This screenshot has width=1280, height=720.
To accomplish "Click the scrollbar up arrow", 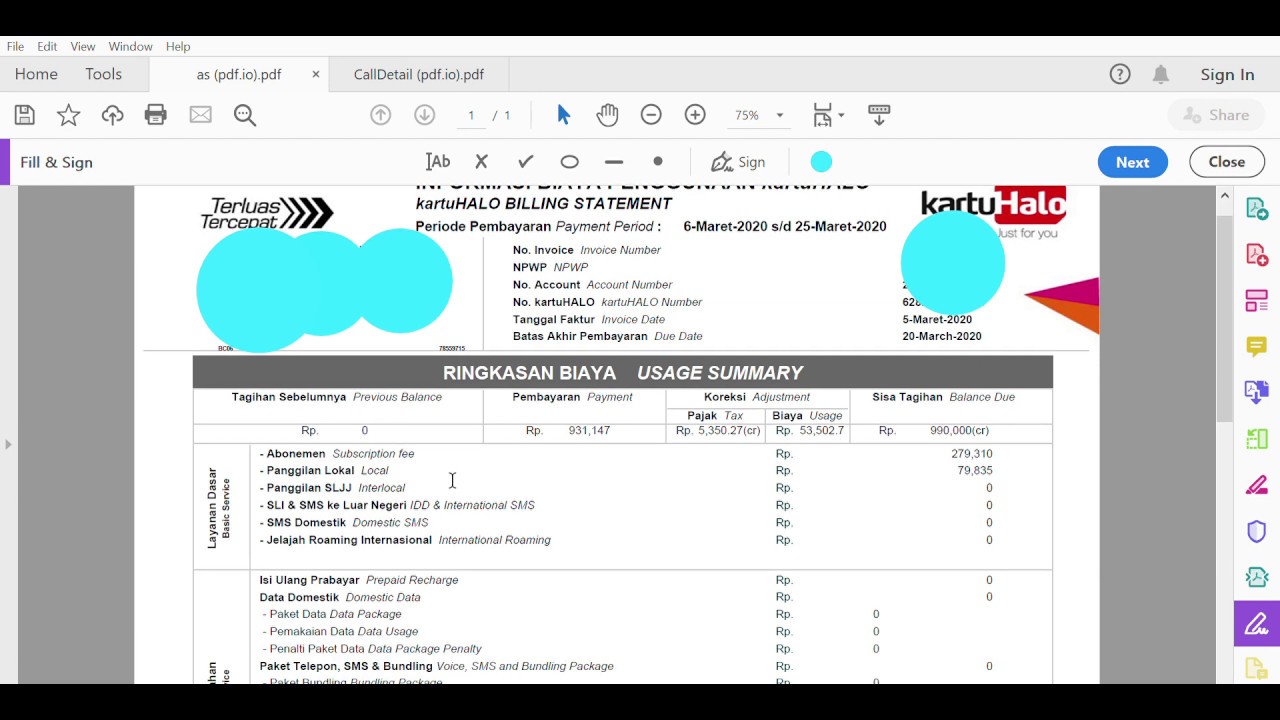I will tap(1224, 196).
